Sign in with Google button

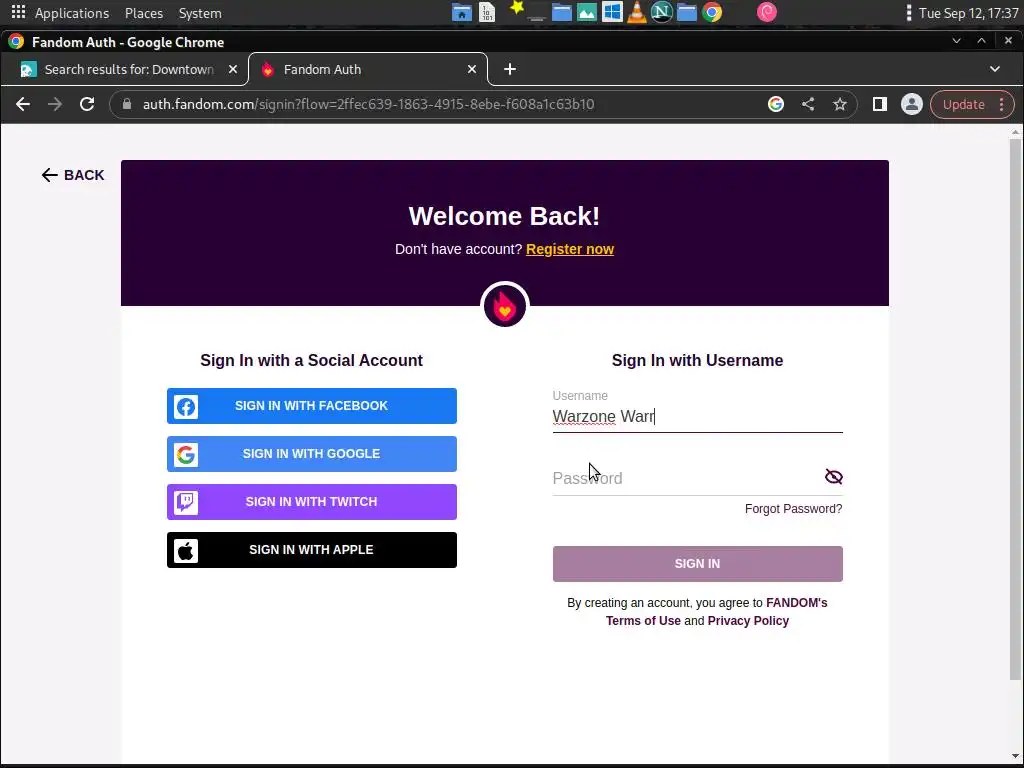(x=312, y=454)
